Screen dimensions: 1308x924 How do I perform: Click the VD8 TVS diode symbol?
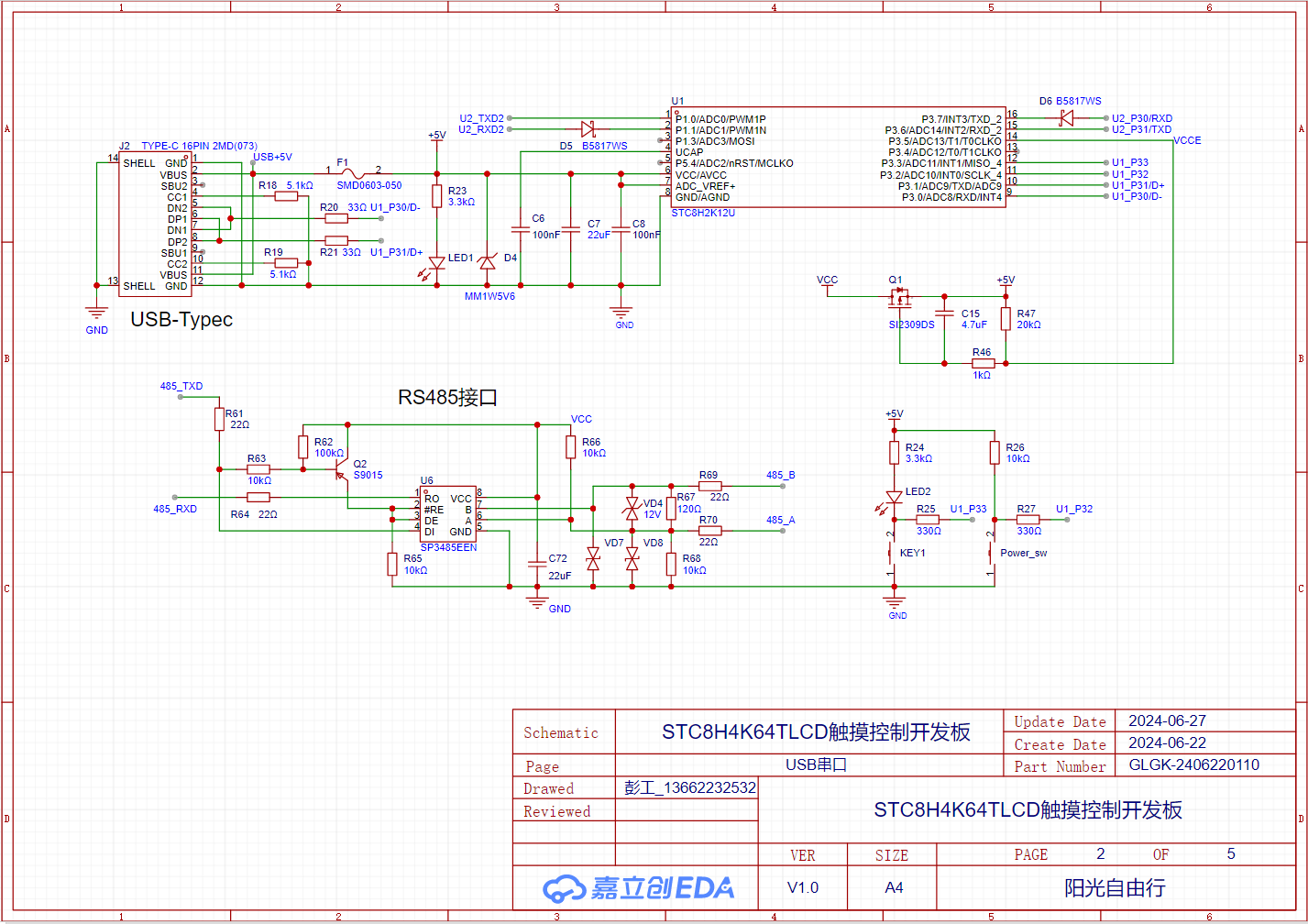(x=632, y=558)
